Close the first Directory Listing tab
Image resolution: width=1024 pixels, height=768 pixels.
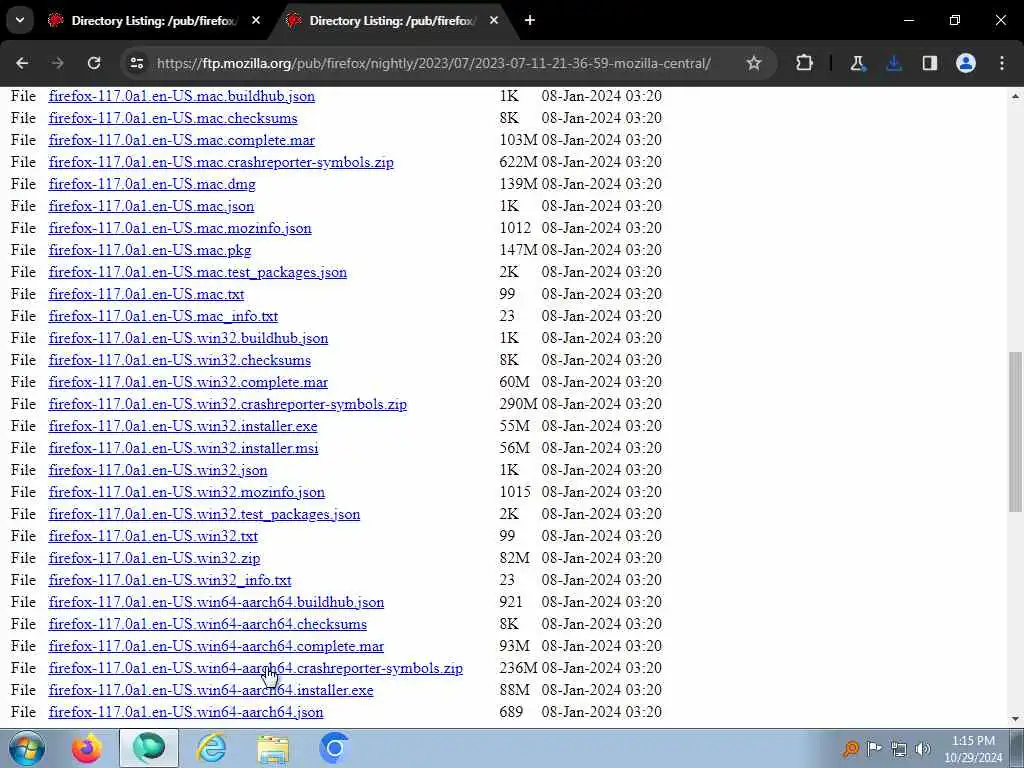[x=256, y=20]
